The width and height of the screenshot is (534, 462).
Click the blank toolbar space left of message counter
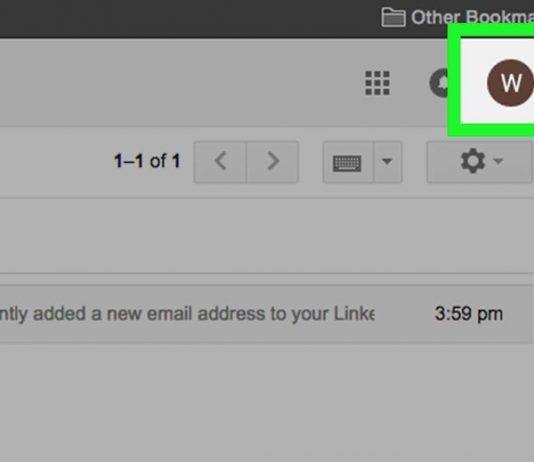click(54, 162)
